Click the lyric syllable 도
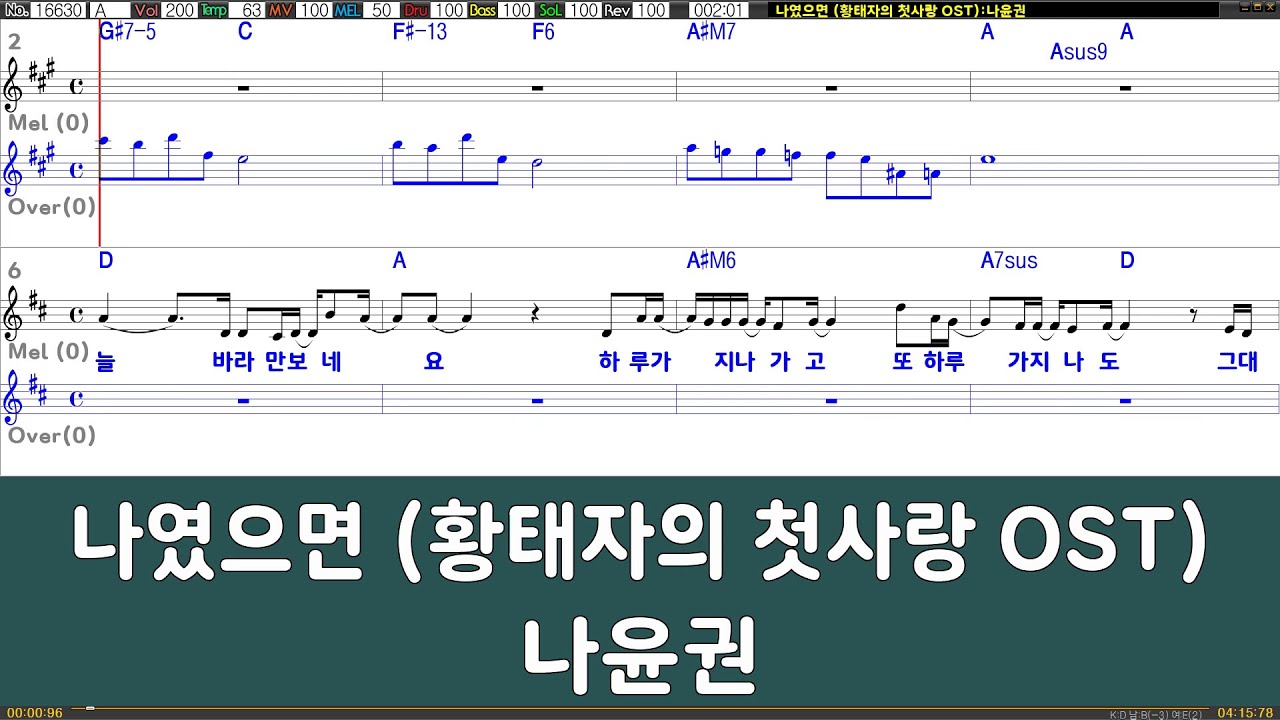Image resolution: width=1280 pixels, height=720 pixels. tap(1109, 361)
